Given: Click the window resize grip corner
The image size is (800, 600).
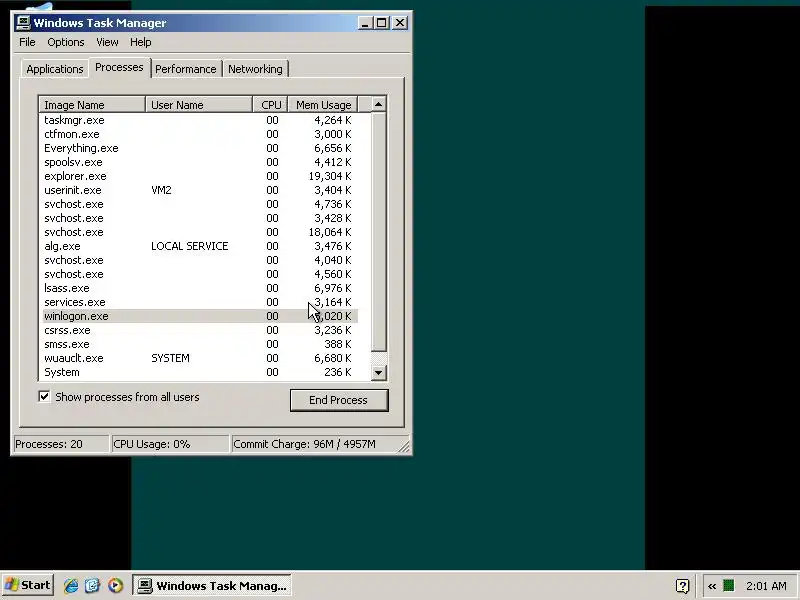Looking at the screenshot, I should click(x=404, y=446).
